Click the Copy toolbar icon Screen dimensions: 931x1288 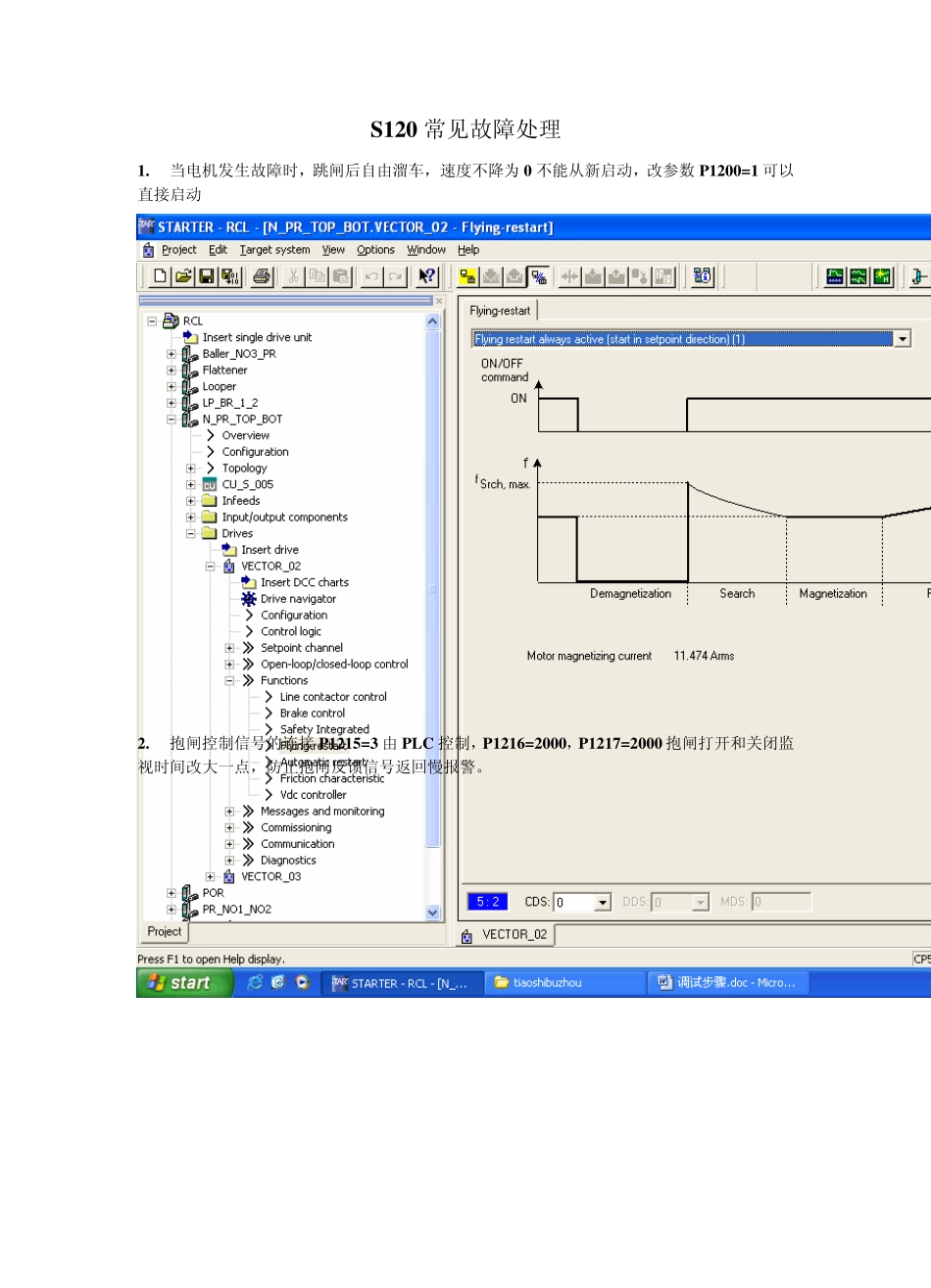click(317, 277)
